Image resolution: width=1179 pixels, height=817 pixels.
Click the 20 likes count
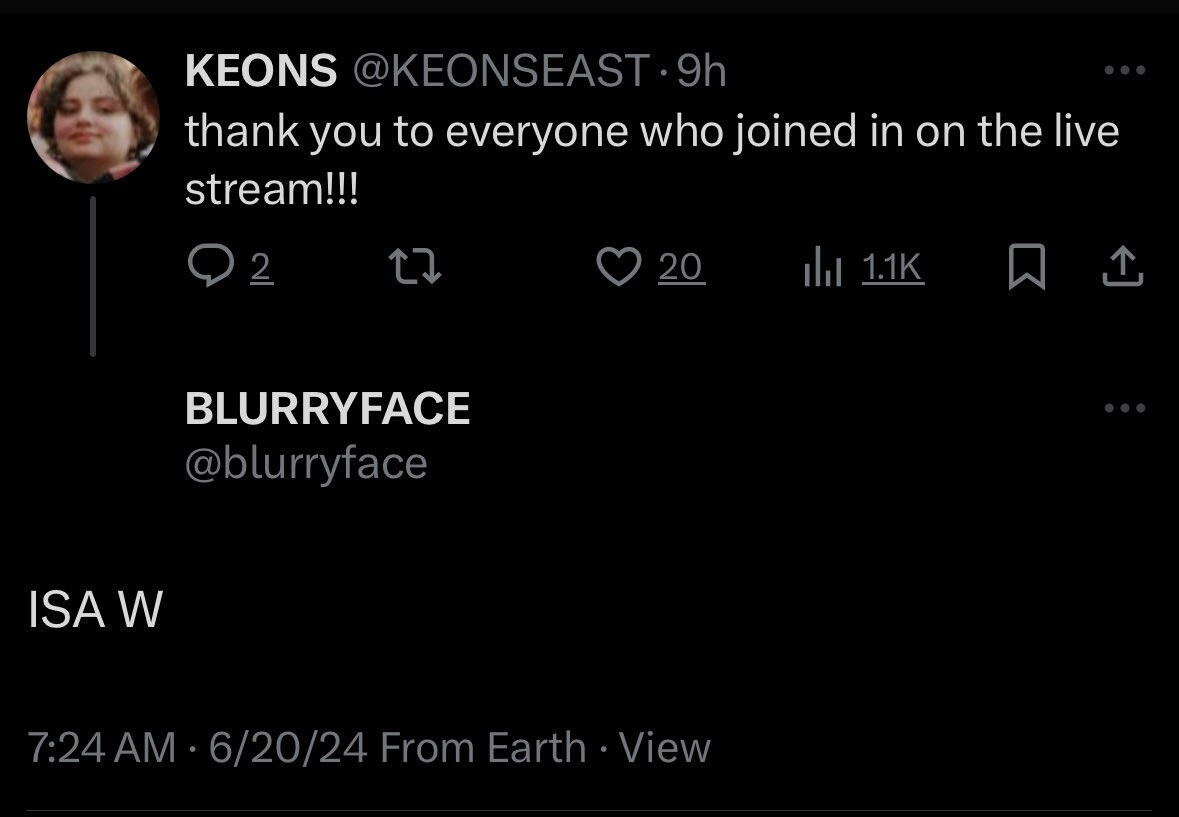(x=681, y=267)
